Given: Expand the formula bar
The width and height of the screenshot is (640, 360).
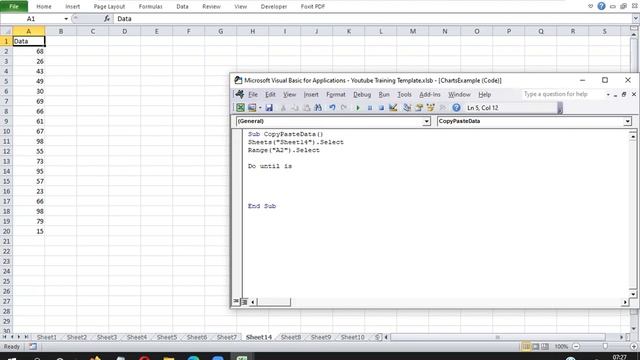Looking at the screenshot, I should click(x=636, y=18).
